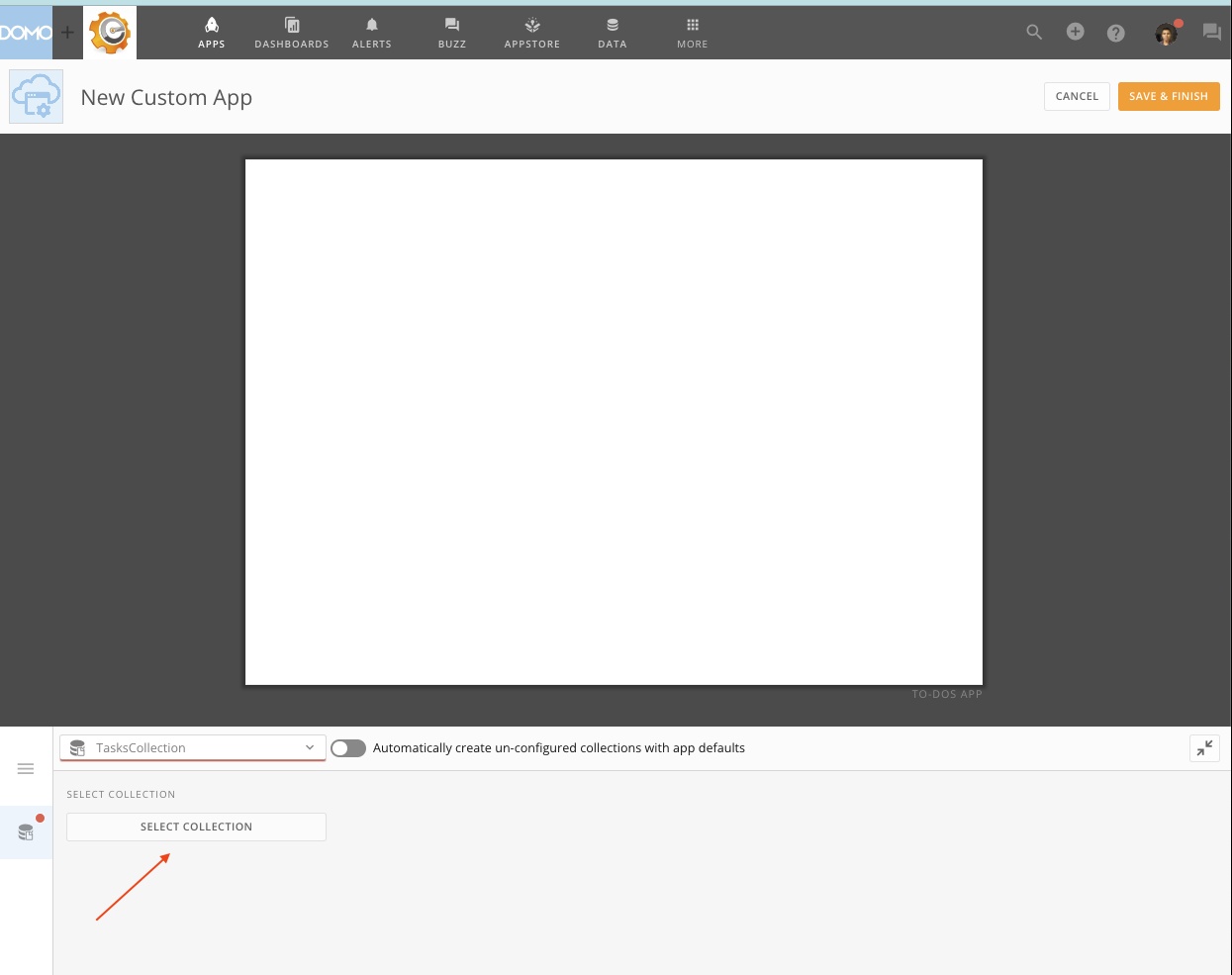Click the search magnifier icon
The image size is (1232, 975).
(1034, 33)
